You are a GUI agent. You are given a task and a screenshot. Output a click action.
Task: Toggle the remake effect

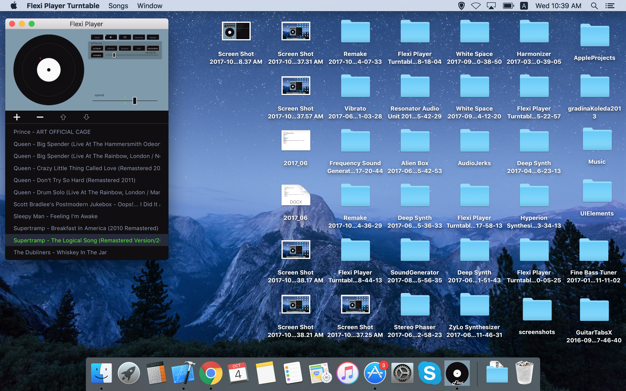coord(97,55)
